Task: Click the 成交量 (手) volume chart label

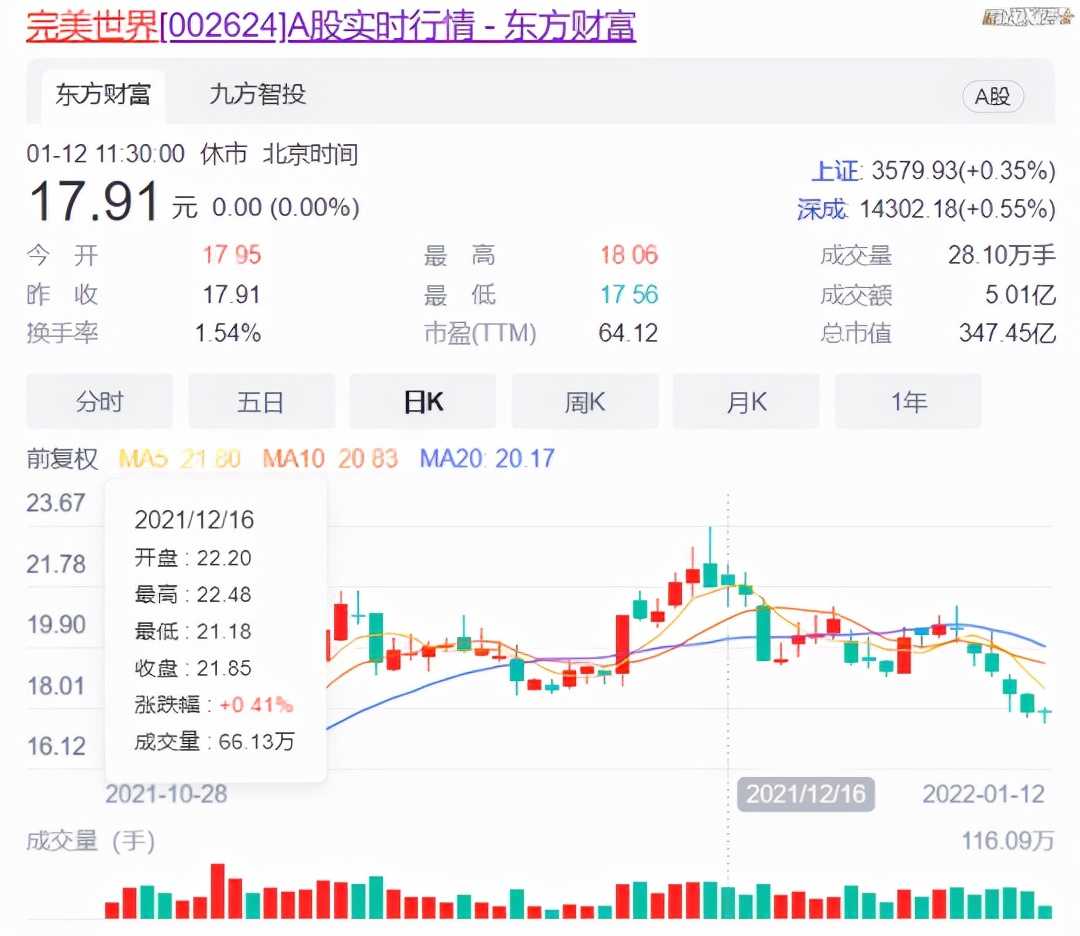Action: [91, 841]
